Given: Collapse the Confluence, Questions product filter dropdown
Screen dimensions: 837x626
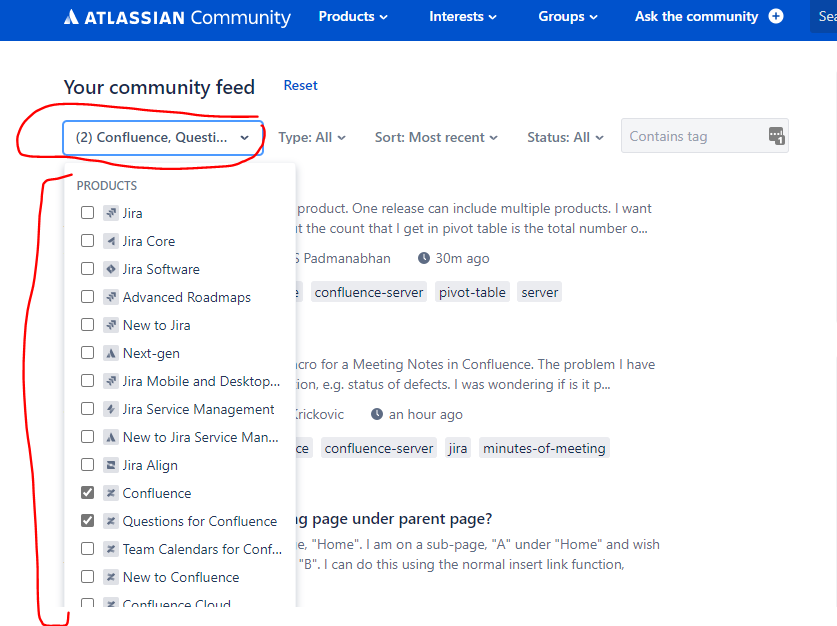Looking at the screenshot, I should click(x=163, y=138).
